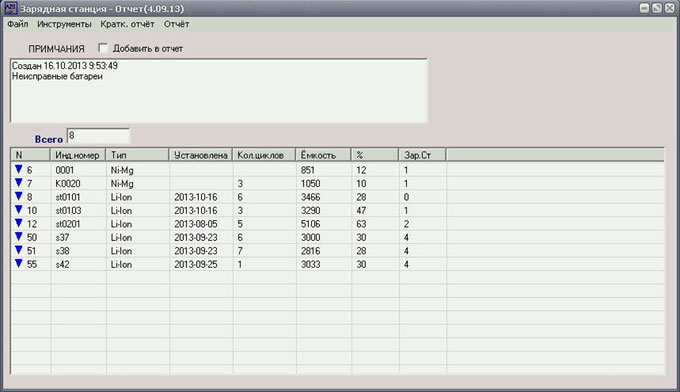Open the Кратк. отчёт menu
Screen dimensions: 680x392
click(128, 24)
